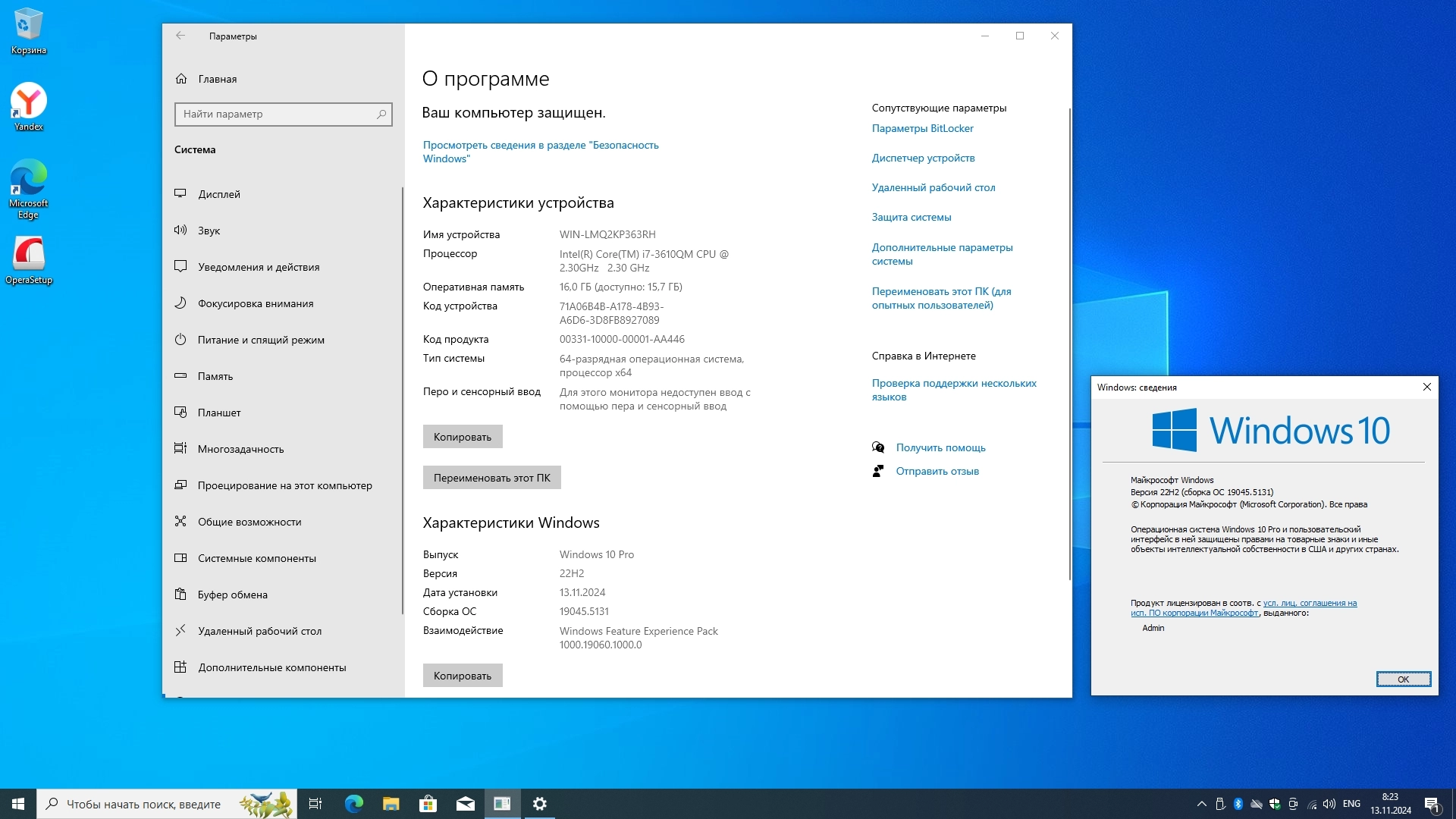The image size is (1456, 819).
Task: Select Tablet (Планшет) menu item
Action: [x=218, y=413]
